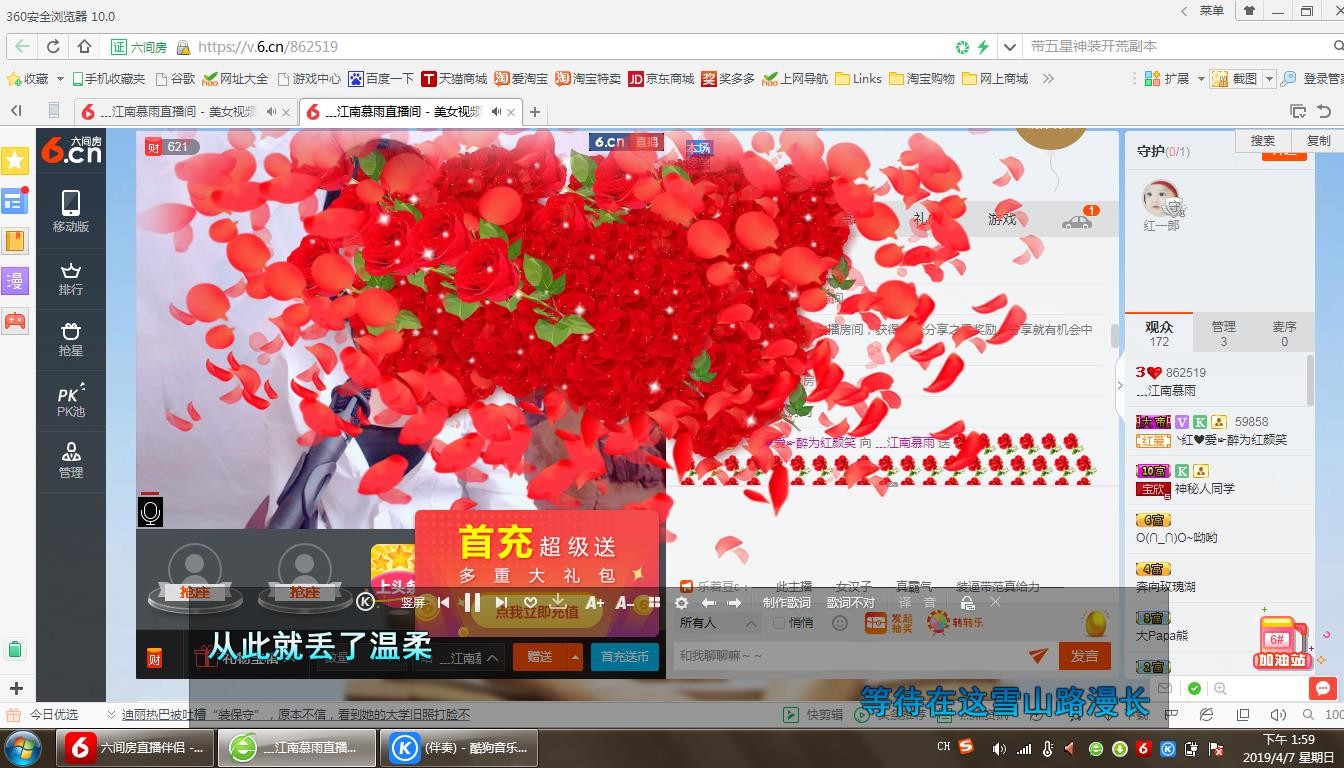Open the 百度一下 bookmark
This screenshot has height=768, width=1344.
point(380,78)
